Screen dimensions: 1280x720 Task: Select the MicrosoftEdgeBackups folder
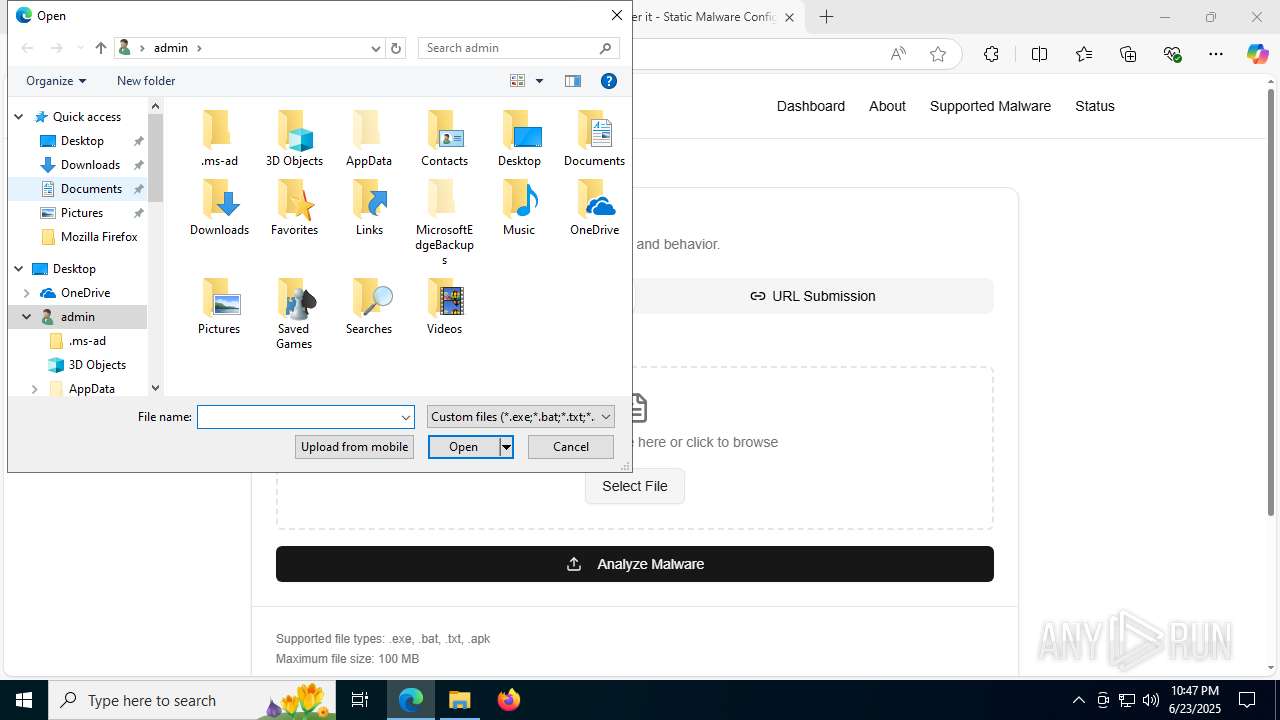click(444, 222)
